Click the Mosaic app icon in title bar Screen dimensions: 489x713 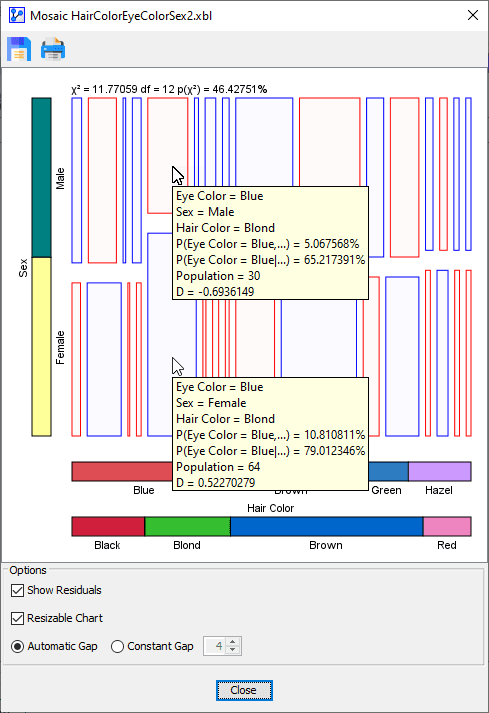point(17,15)
